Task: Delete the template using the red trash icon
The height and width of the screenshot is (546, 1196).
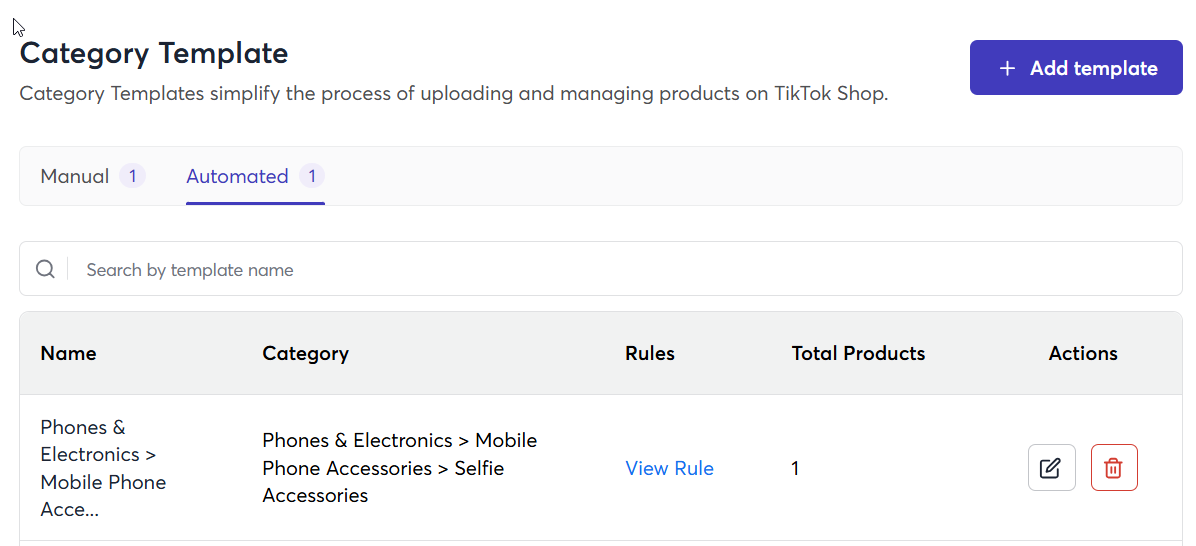Action: pos(1114,467)
